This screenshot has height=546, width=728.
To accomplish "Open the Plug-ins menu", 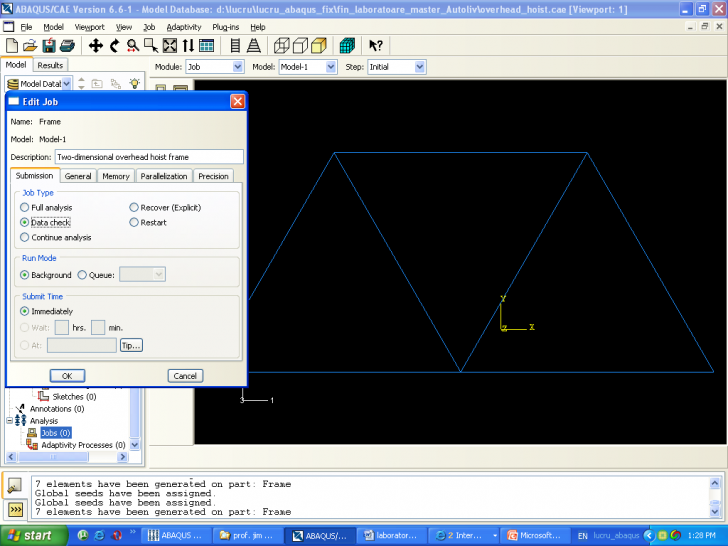I will coord(225,27).
